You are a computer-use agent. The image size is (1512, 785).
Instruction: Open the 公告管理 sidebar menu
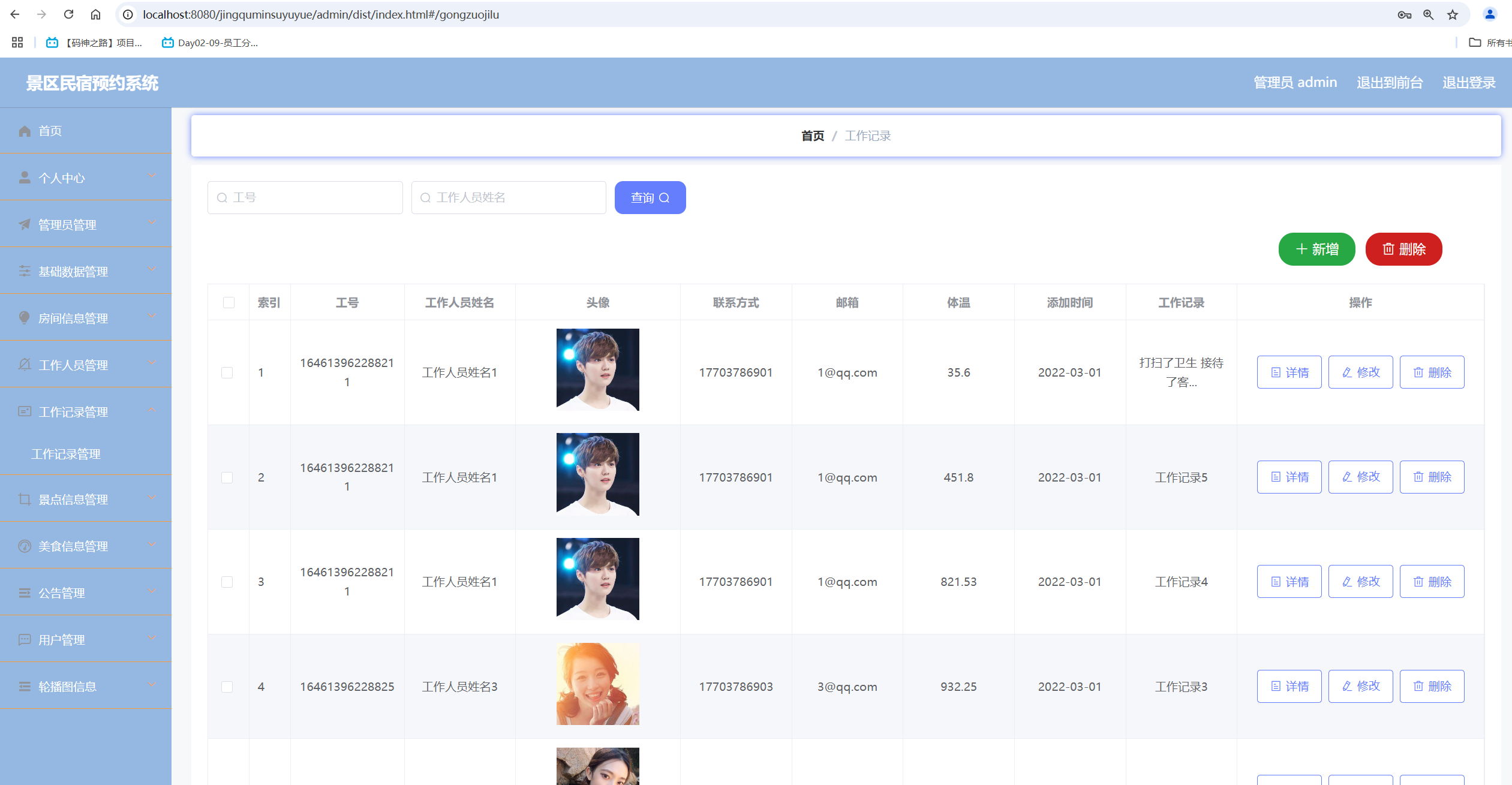(62, 593)
